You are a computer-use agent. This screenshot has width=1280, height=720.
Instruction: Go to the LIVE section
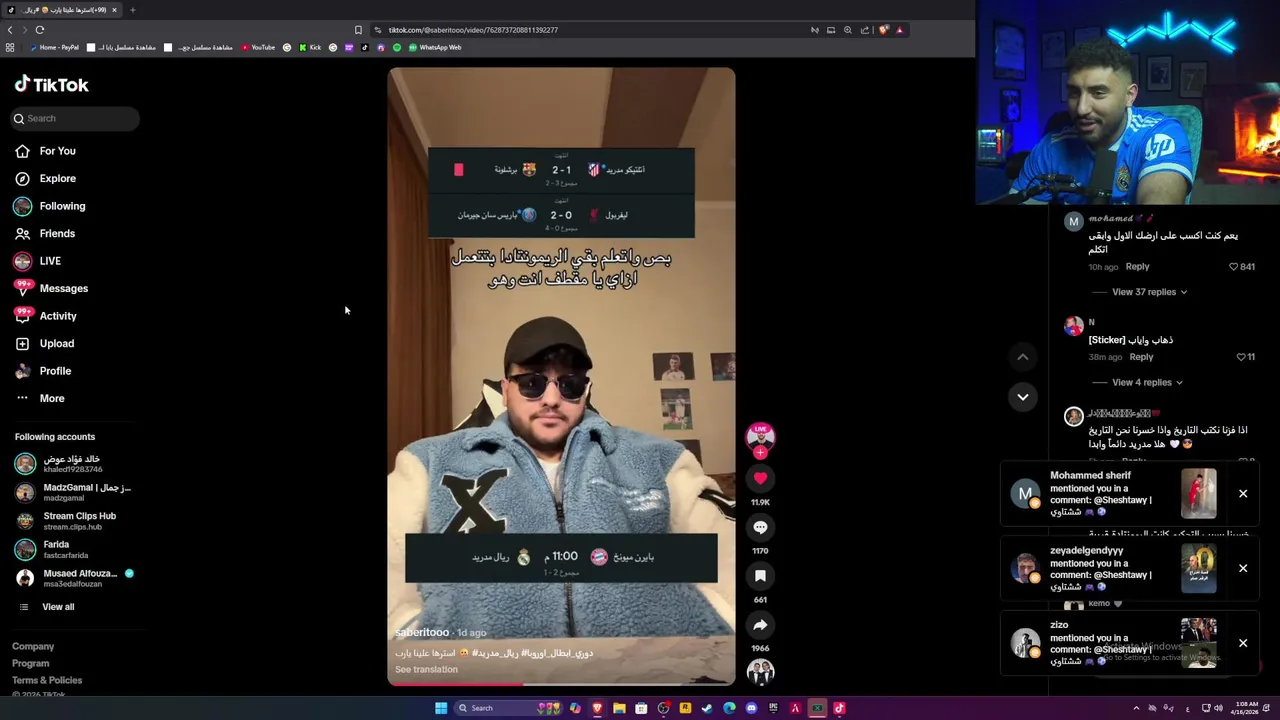click(x=38, y=261)
